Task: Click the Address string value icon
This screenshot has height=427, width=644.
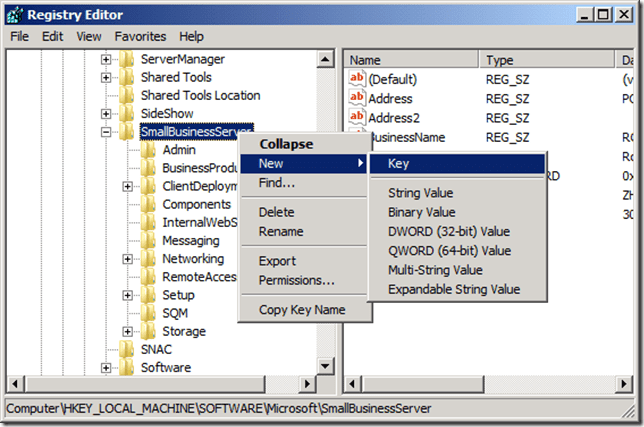Action: [357, 98]
